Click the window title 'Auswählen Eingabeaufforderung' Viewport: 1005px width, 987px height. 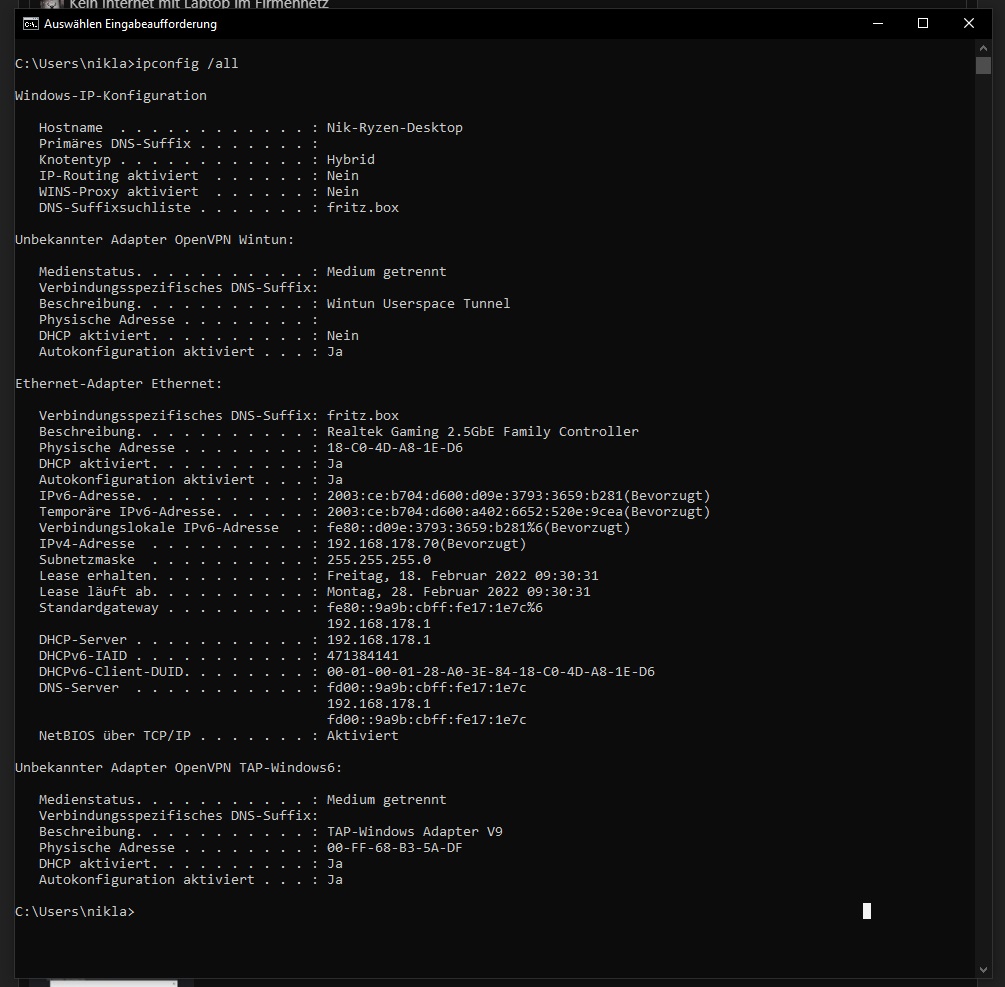tap(130, 24)
